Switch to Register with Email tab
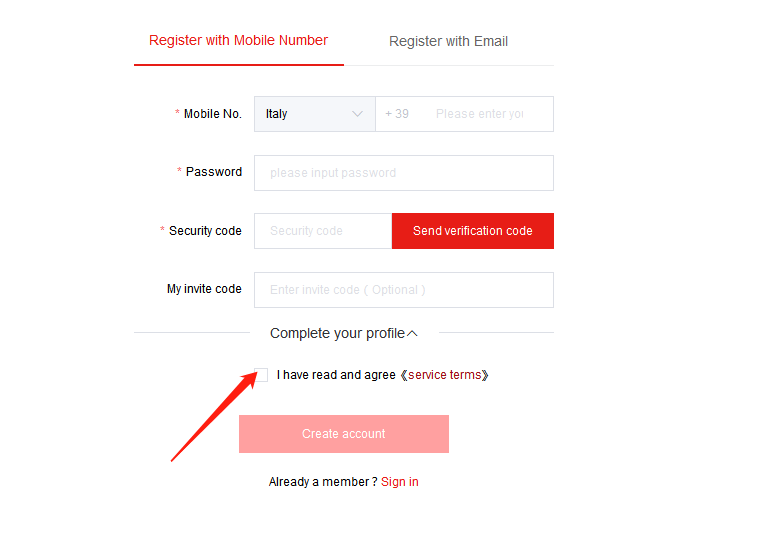The height and width of the screenshot is (550, 759). 448,41
